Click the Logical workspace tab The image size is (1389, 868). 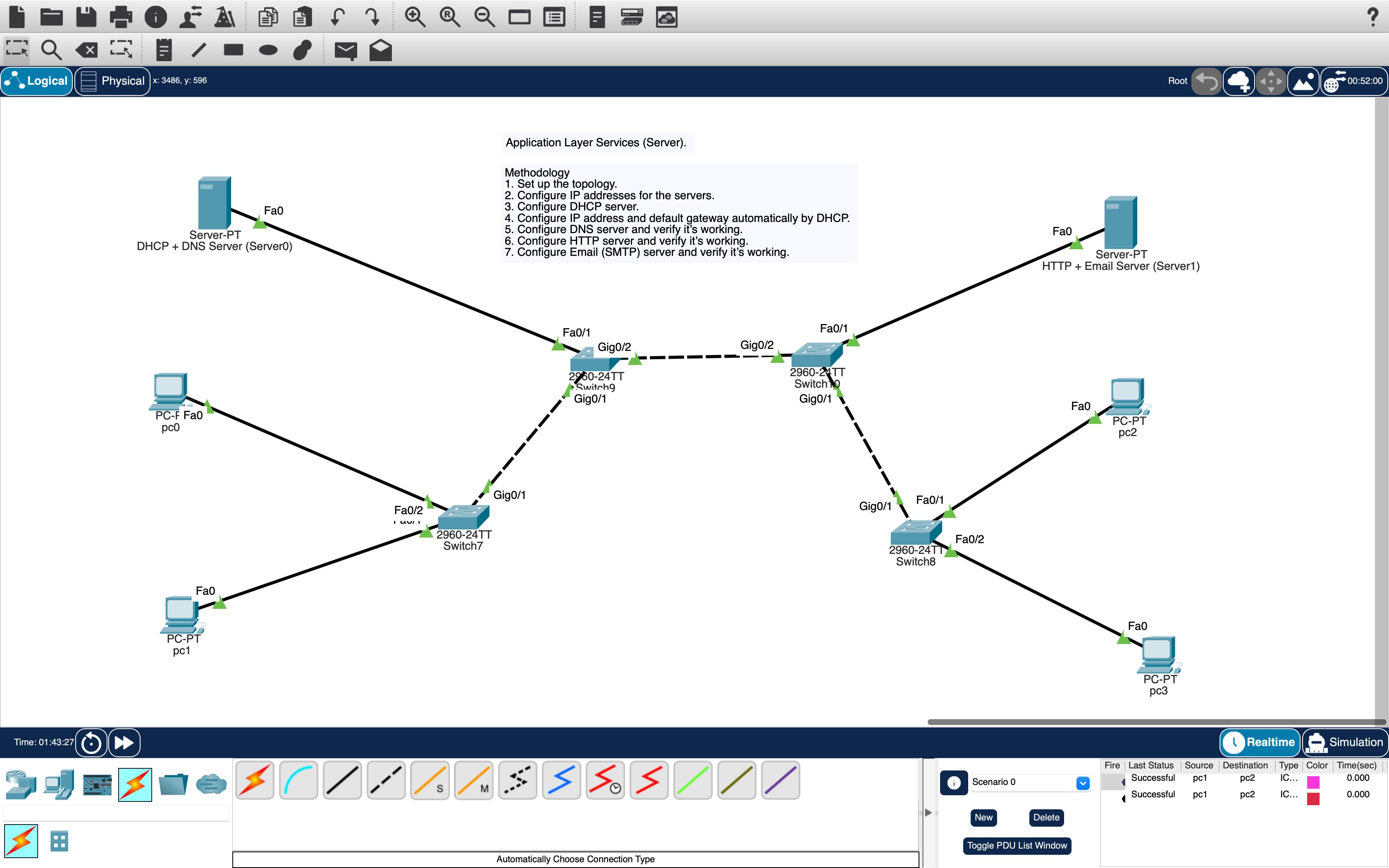click(x=37, y=81)
